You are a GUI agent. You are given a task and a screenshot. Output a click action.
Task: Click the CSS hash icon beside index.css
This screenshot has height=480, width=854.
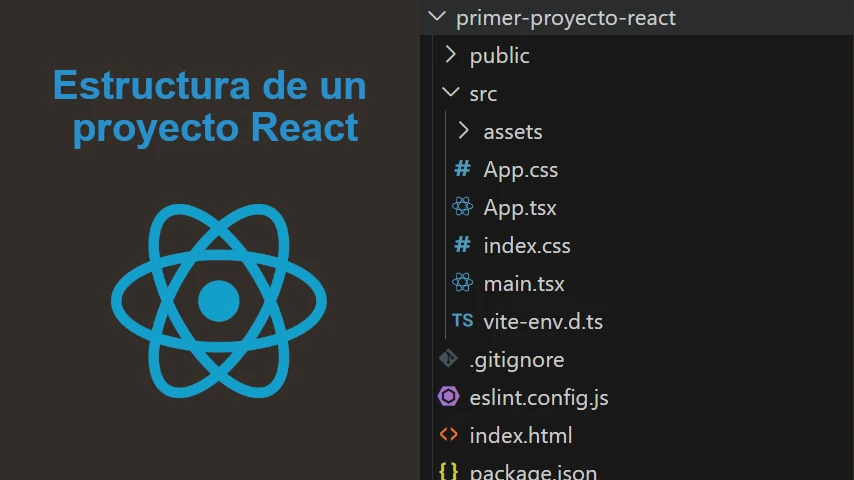[462, 245]
